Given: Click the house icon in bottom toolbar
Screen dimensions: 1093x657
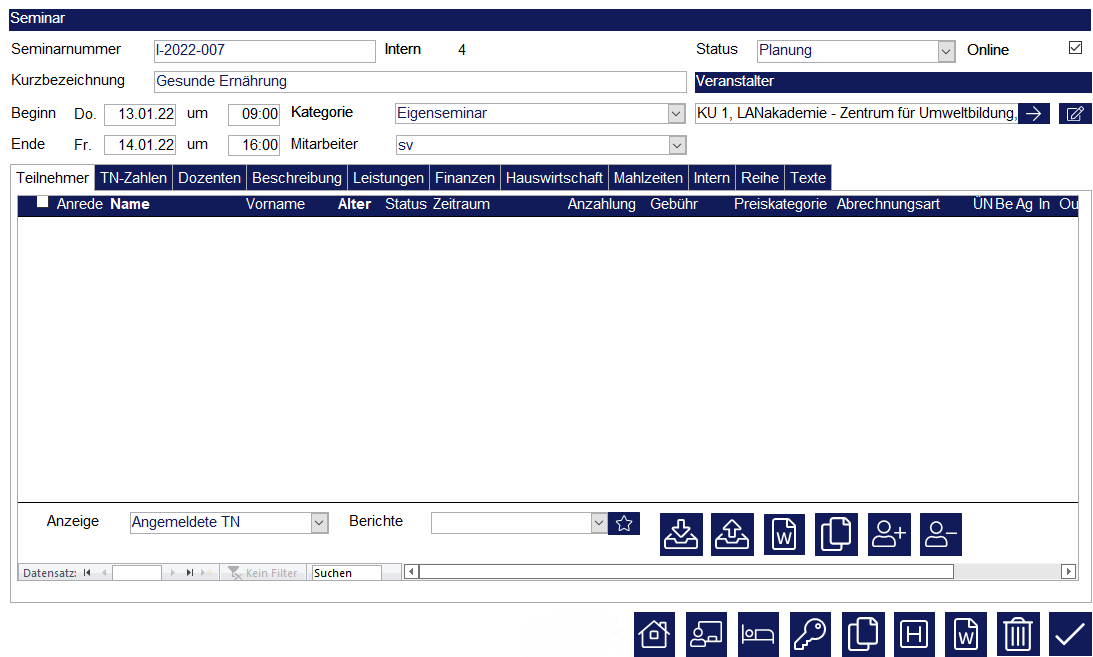Looking at the screenshot, I should 654,635.
